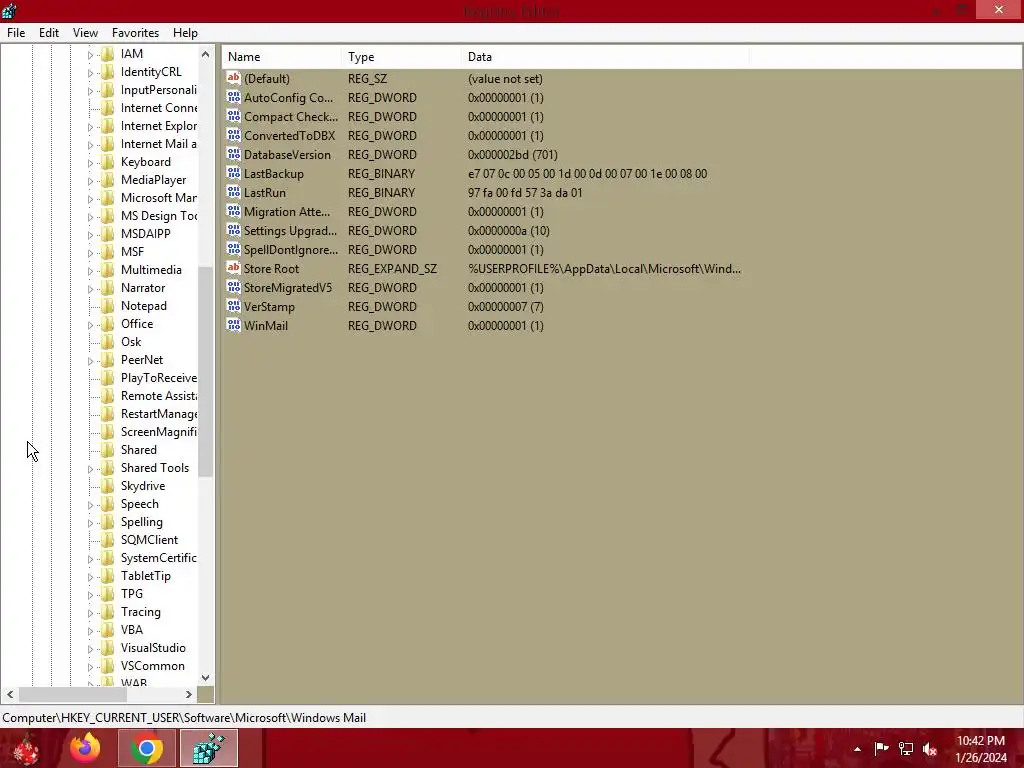The image size is (1024, 768).
Task: Click the data value 0x000002bd (701)
Action: [x=513, y=155]
